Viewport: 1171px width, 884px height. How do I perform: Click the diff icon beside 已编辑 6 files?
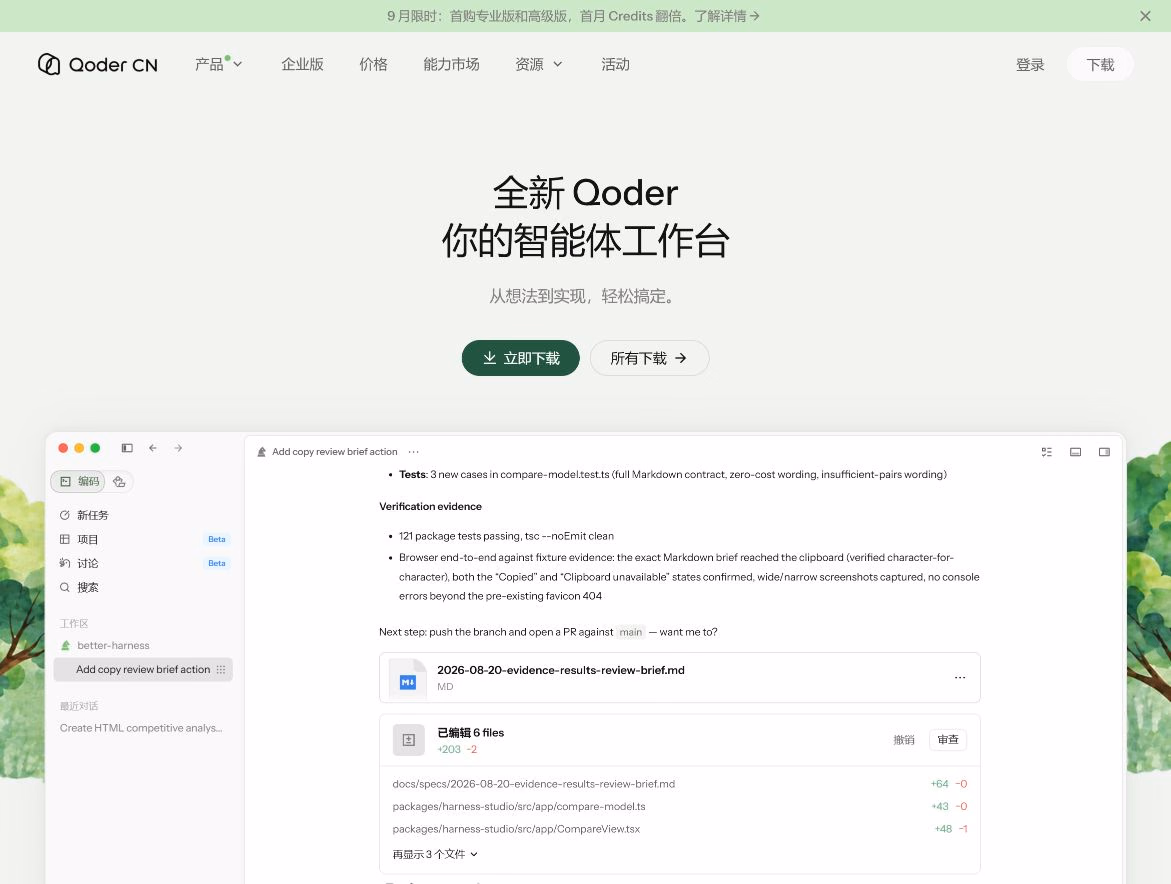tap(409, 740)
